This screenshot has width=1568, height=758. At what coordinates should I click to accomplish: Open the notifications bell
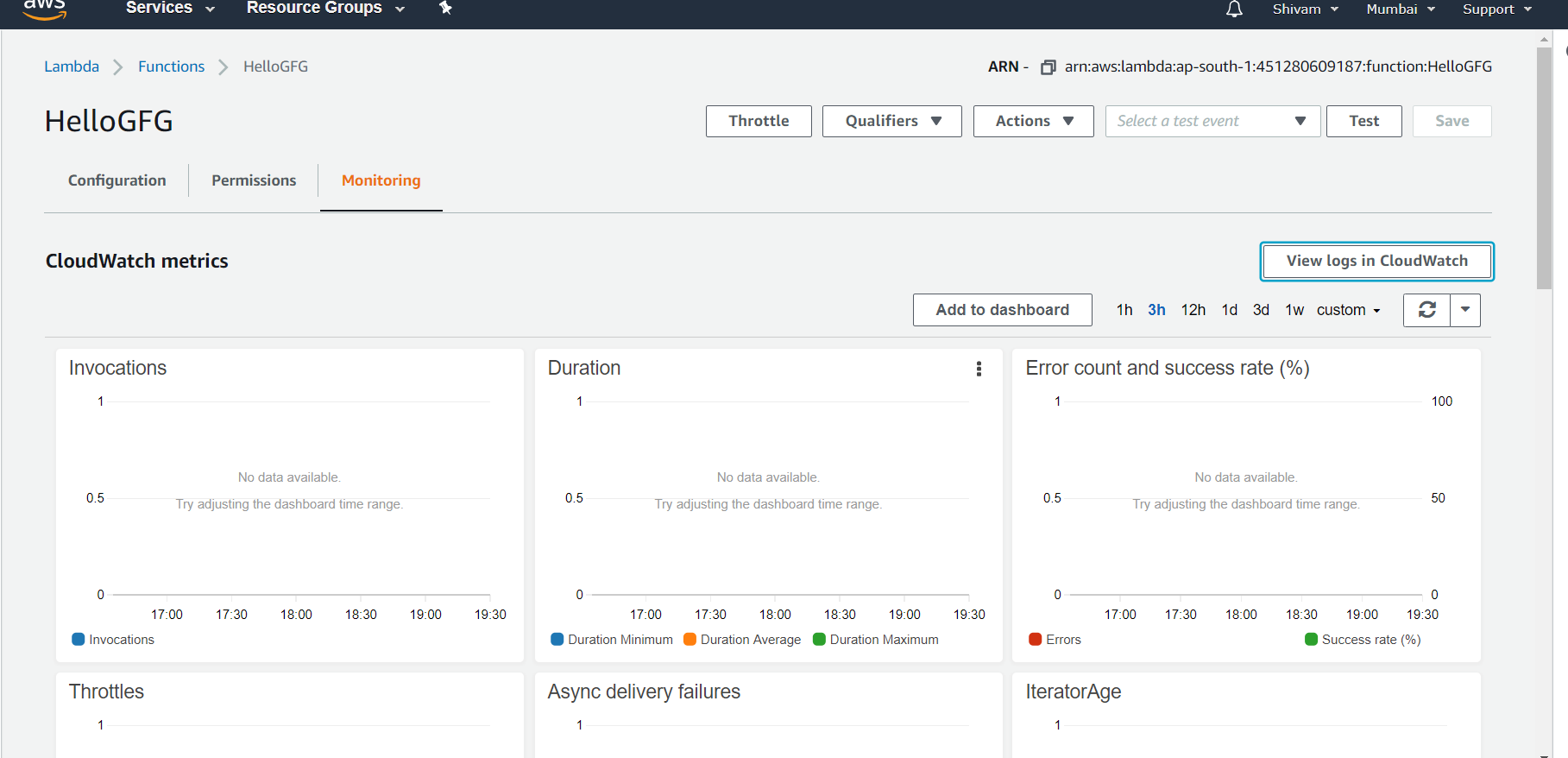click(x=1234, y=9)
